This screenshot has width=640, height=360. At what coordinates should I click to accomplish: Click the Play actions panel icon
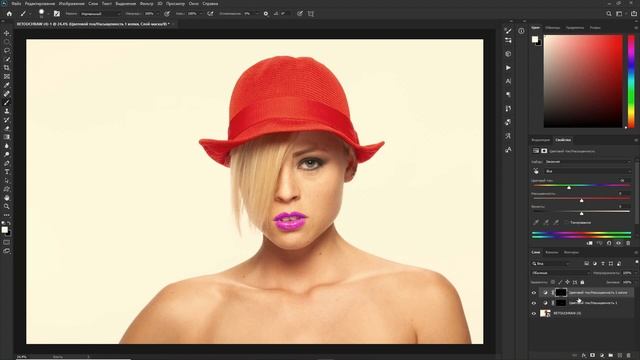[x=508, y=67]
